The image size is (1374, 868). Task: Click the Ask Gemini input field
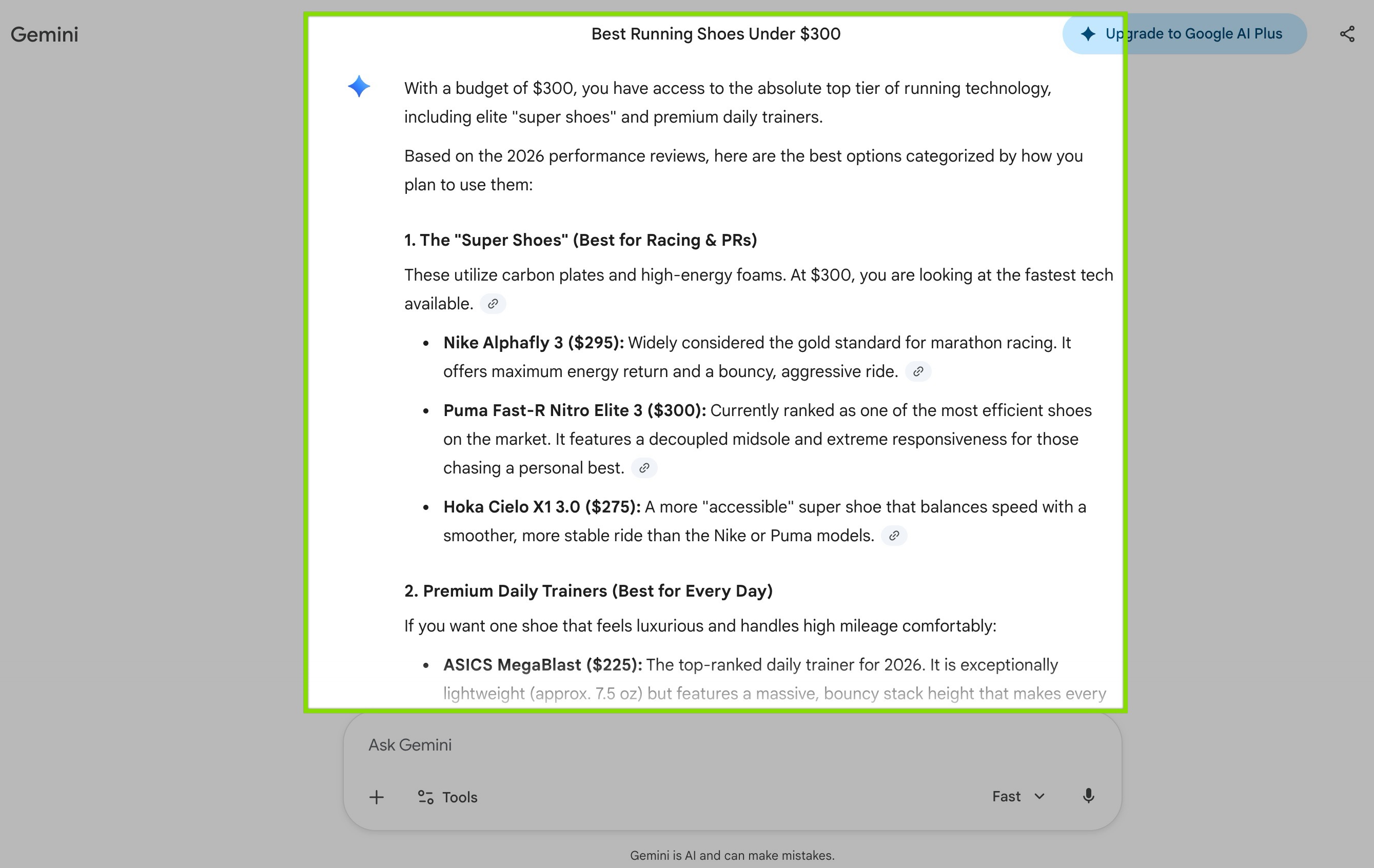(x=732, y=745)
